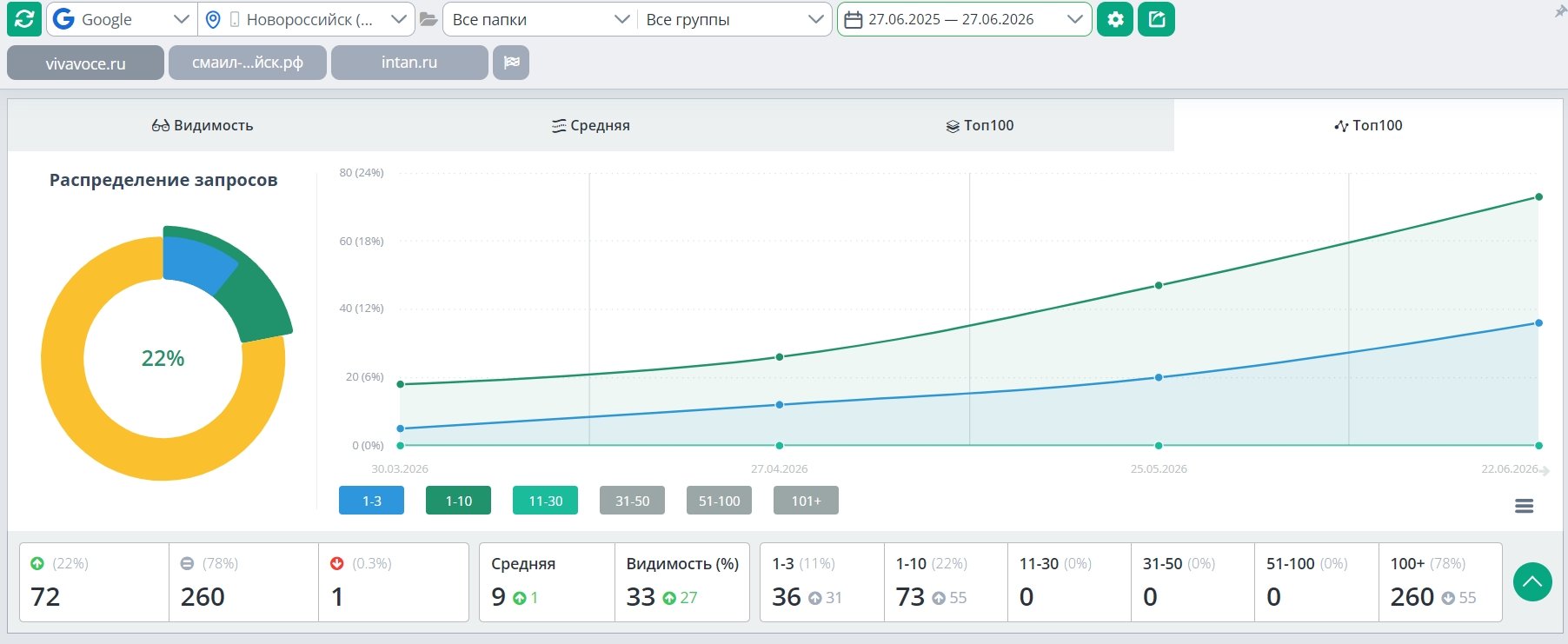This screenshot has width=1568, height=644.
Task: Click the folder icon before Все папки
Action: [x=428, y=19]
